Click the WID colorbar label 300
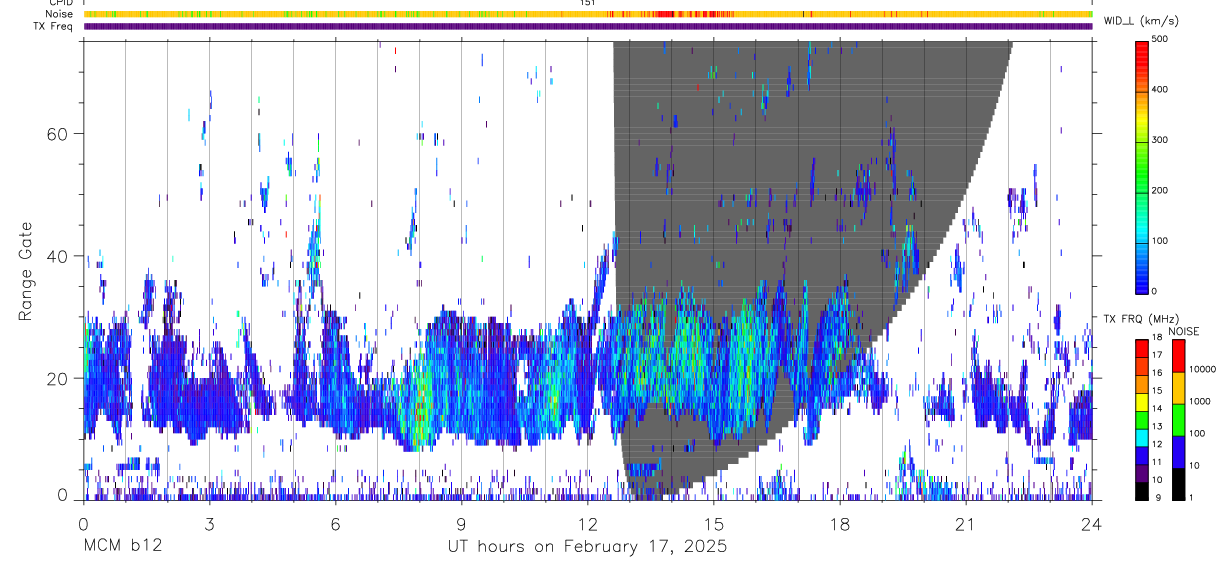Viewport: 1228px width, 567px height. 1160,140
